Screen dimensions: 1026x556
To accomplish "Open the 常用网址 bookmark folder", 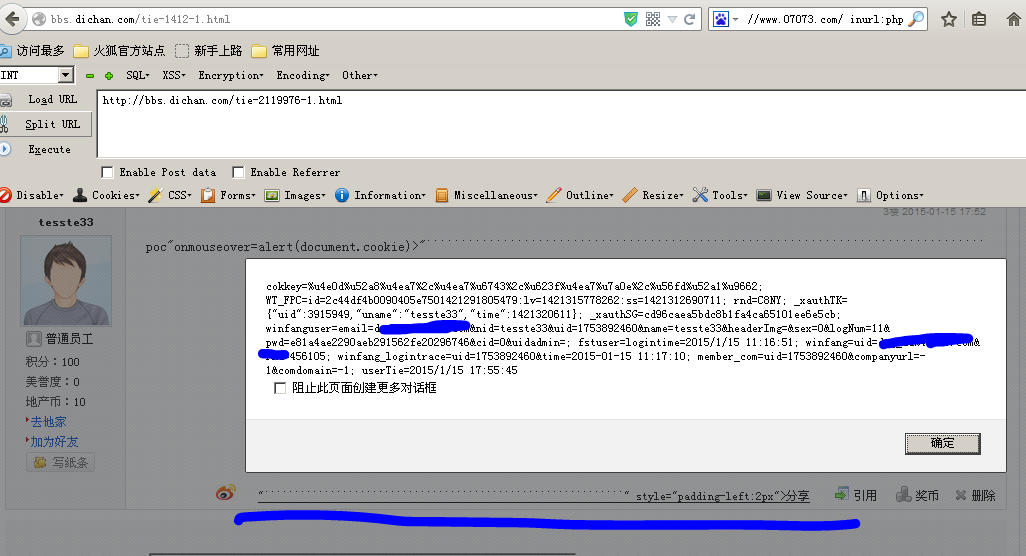I will (286, 50).
